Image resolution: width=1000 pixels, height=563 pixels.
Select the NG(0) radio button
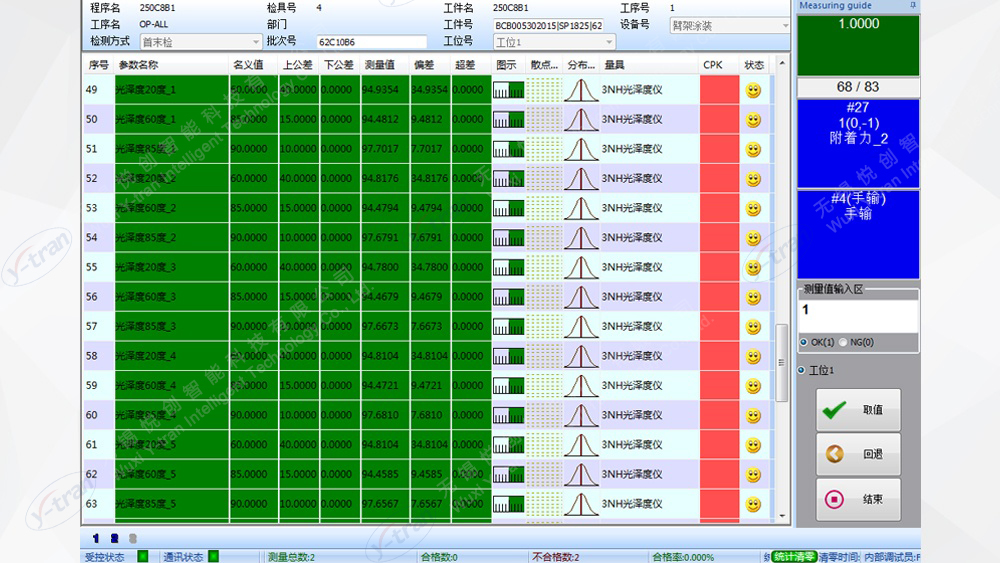[x=843, y=342]
